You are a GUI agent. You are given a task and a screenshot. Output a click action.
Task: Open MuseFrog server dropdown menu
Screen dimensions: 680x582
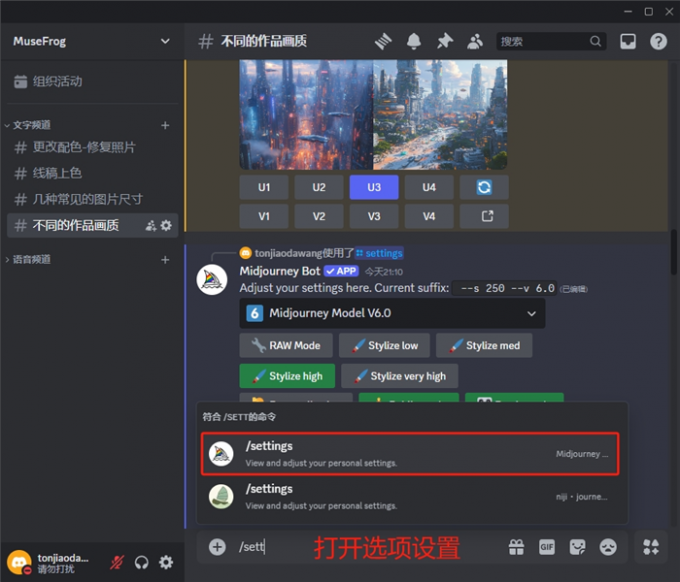(92, 41)
